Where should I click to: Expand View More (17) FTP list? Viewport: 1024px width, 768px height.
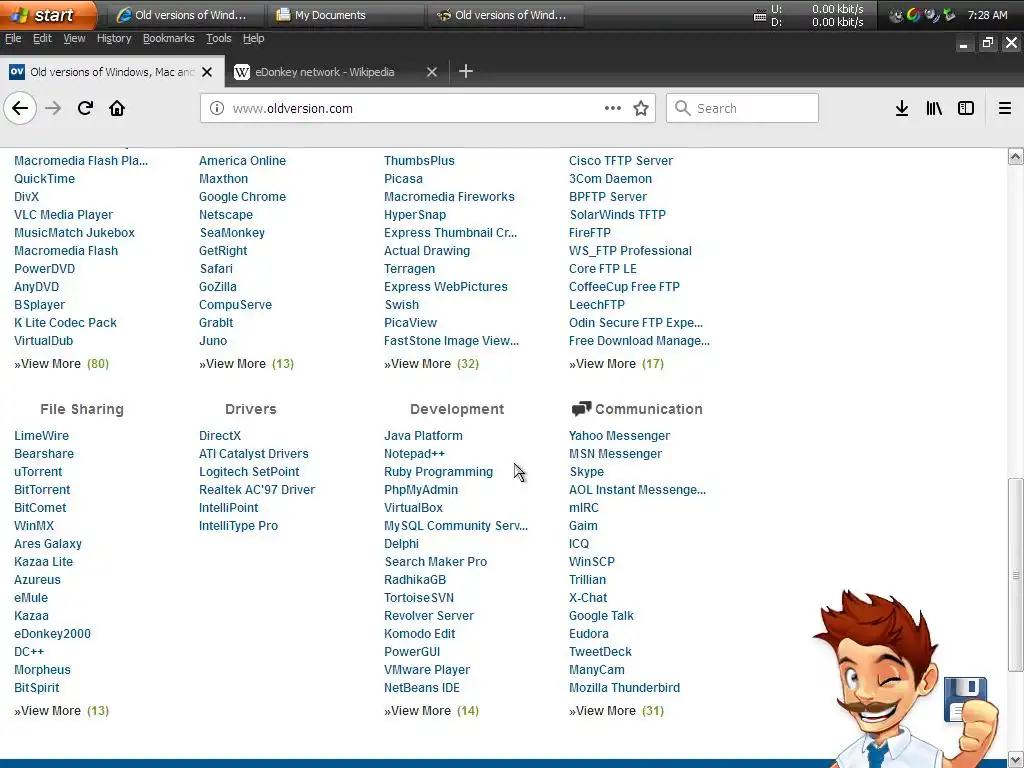pos(616,364)
